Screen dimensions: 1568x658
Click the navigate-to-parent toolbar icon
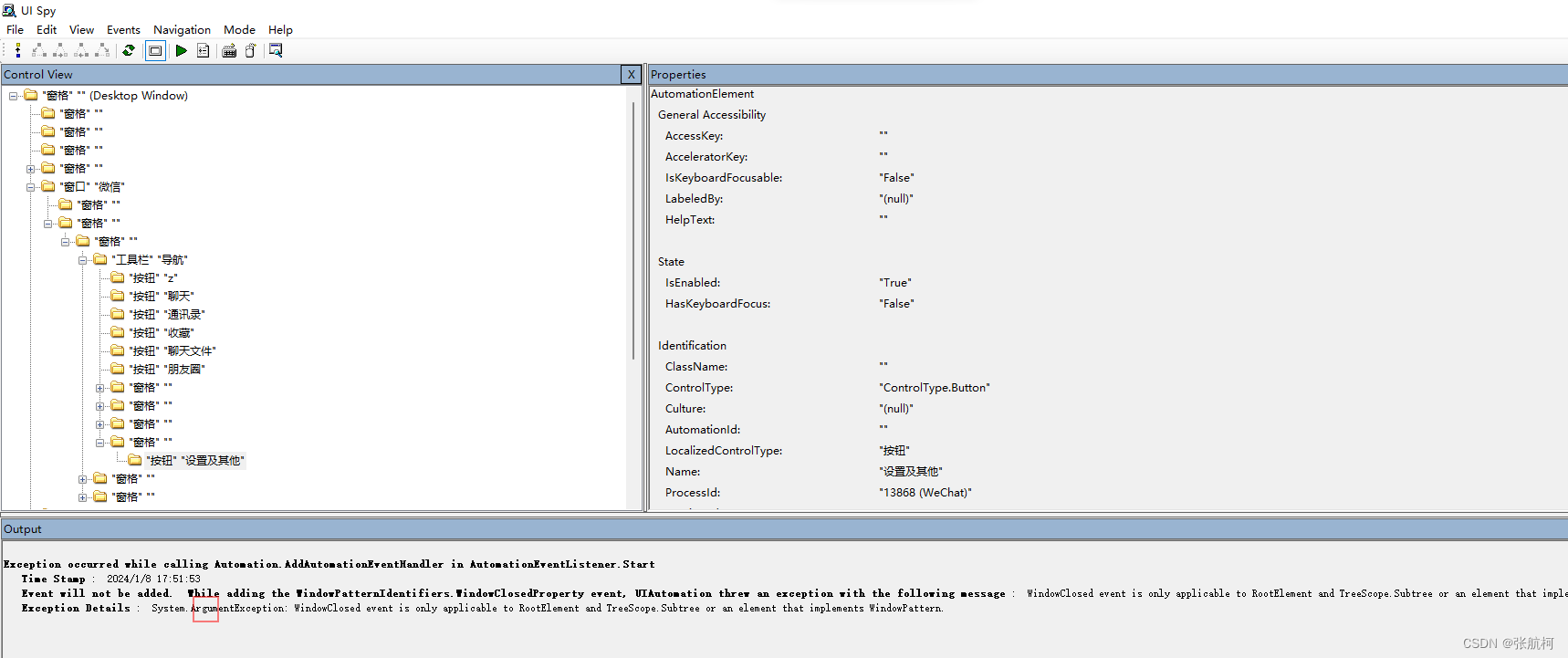point(17,51)
